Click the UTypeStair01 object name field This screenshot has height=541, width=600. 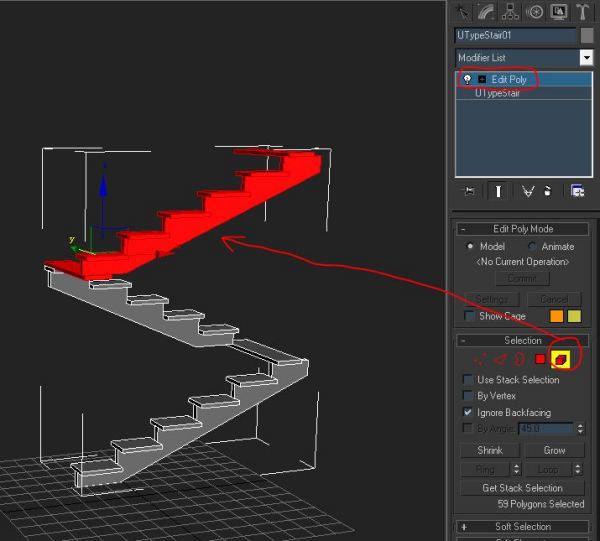click(x=515, y=36)
